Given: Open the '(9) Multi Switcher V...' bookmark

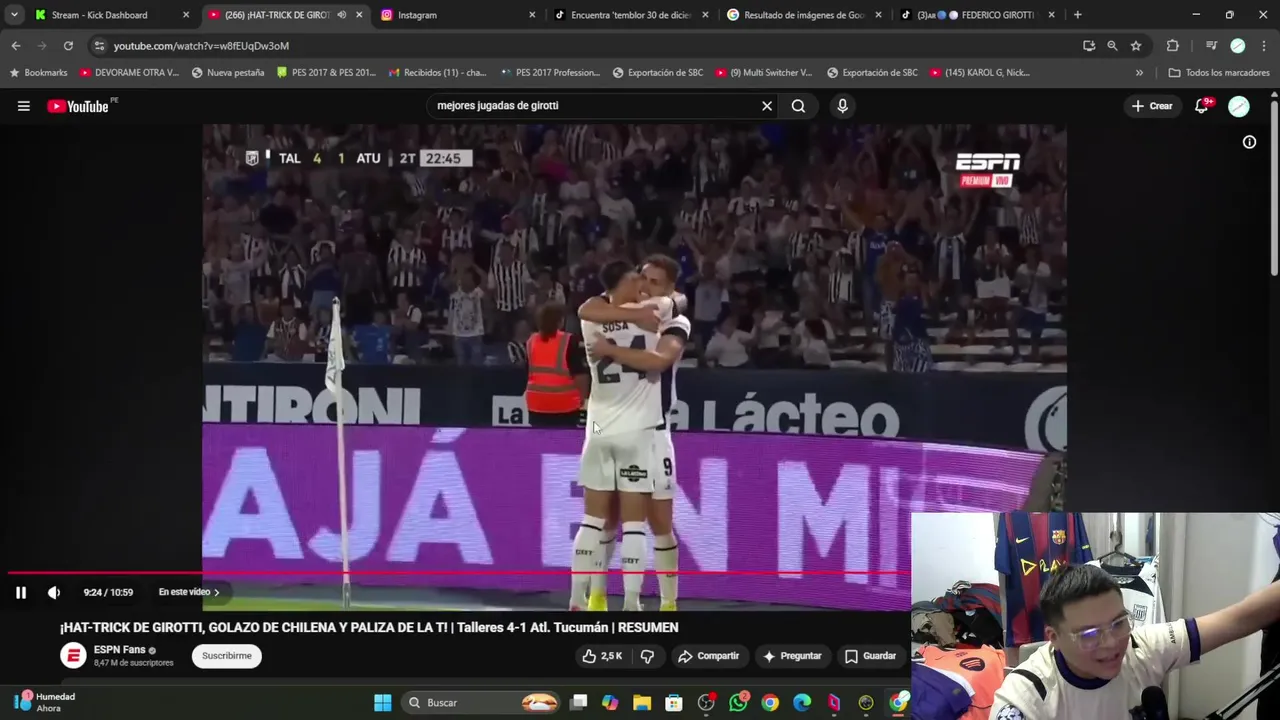Looking at the screenshot, I should pyautogui.click(x=764, y=73).
